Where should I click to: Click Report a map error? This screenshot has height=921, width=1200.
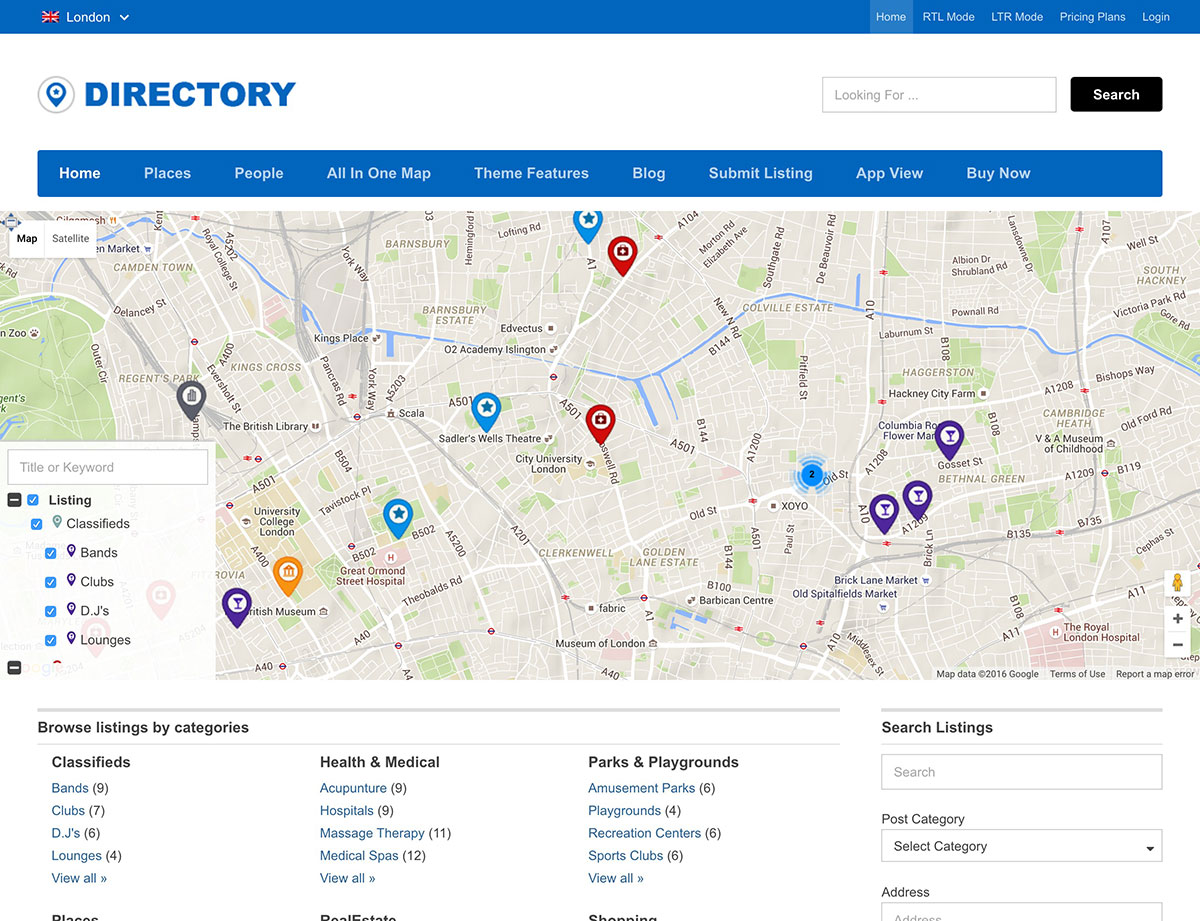1155,674
